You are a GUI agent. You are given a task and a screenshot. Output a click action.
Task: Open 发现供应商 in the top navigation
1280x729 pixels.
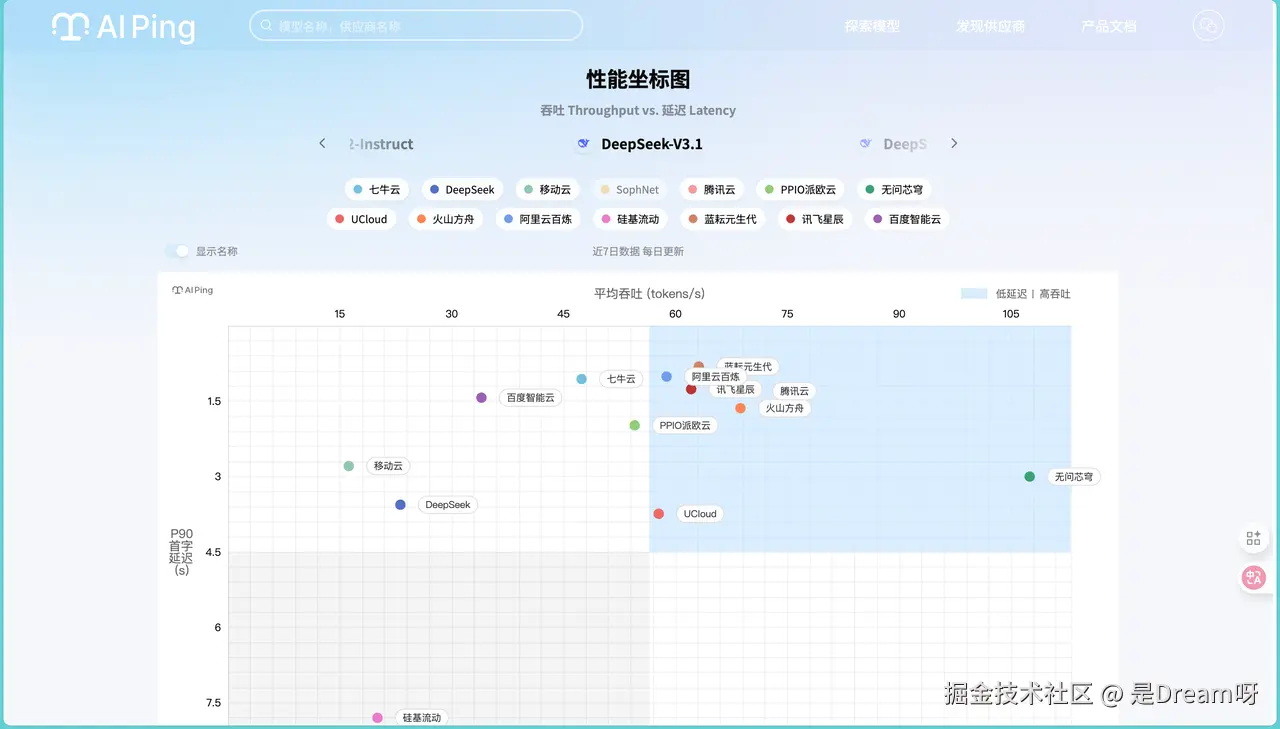990,27
